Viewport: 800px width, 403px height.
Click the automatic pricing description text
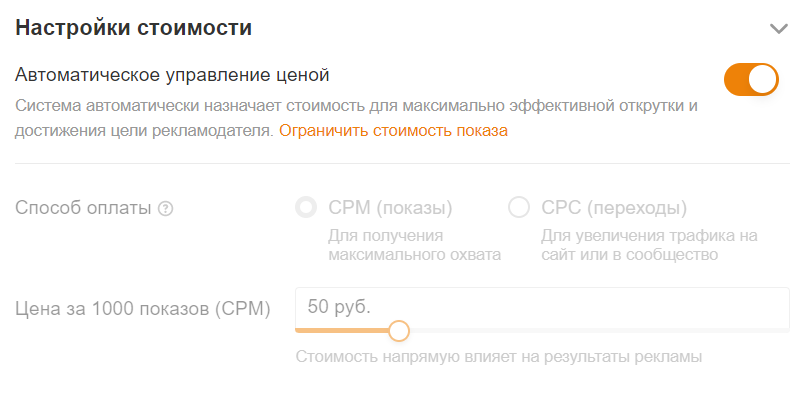355,105
